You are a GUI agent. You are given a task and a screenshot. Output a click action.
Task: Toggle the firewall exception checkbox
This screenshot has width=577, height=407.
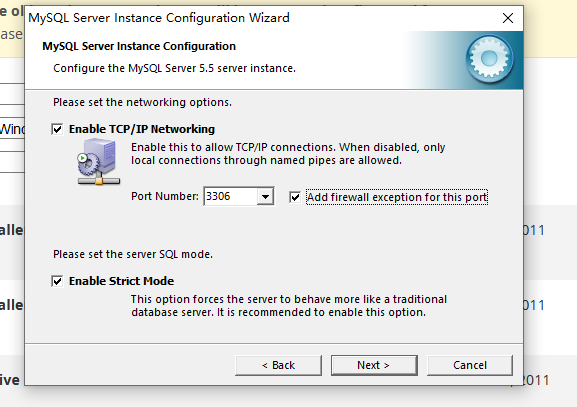pyautogui.click(x=295, y=197)
